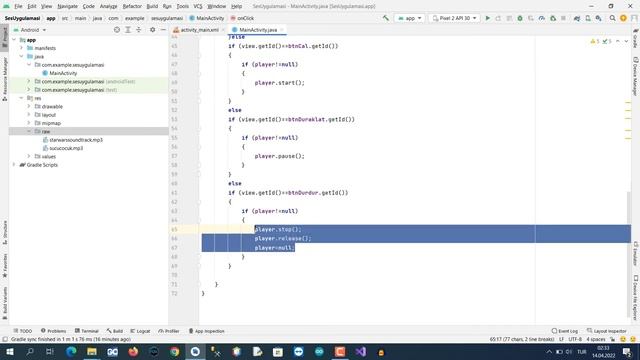Expand the mipmap folder
Viewport: 640px width, 360px height.
29,123
